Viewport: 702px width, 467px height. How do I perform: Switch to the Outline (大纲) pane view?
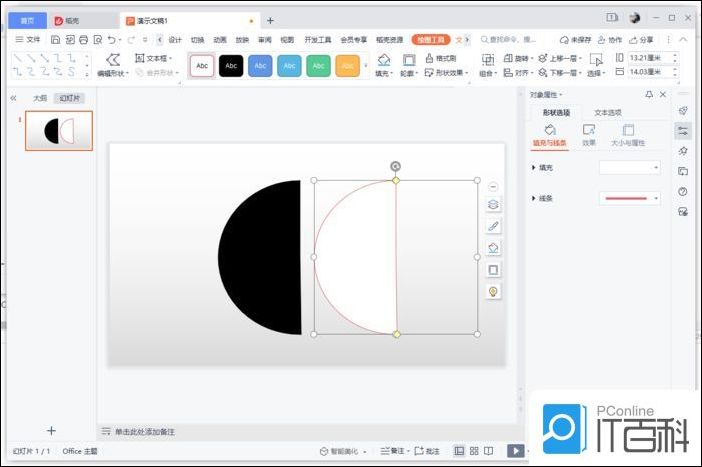(40, 98)
